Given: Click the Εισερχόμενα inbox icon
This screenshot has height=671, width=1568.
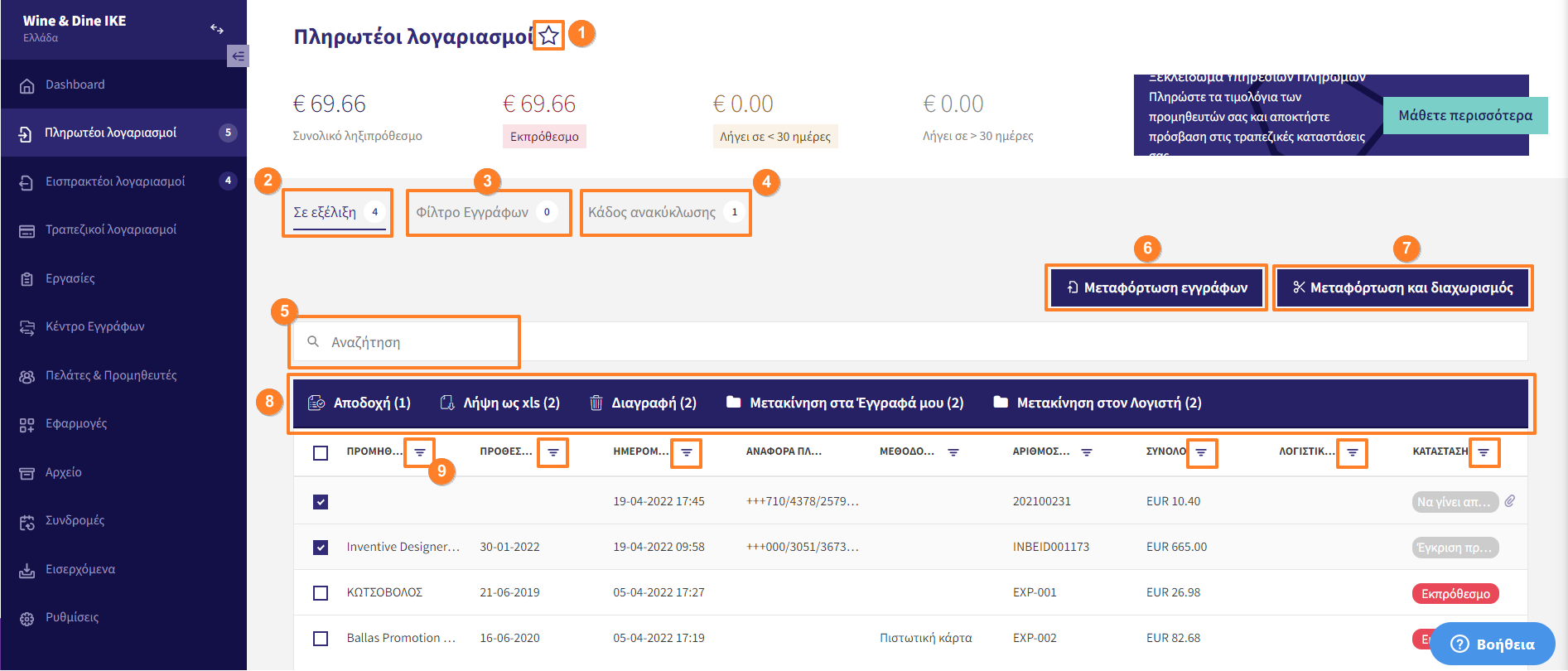Looking at the screenshot, I should tap(27, 570).
